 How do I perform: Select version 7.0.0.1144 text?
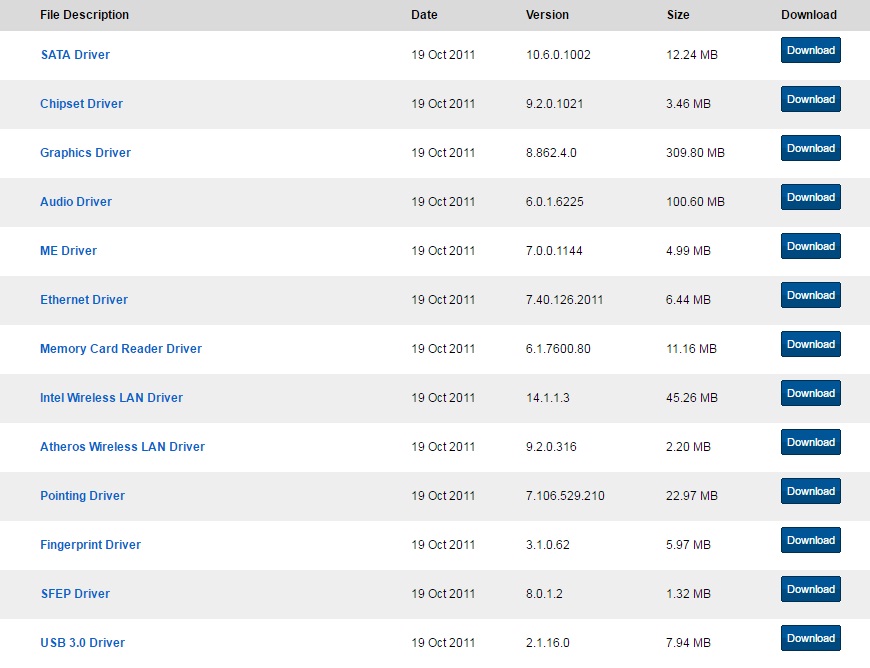point(554,251)
